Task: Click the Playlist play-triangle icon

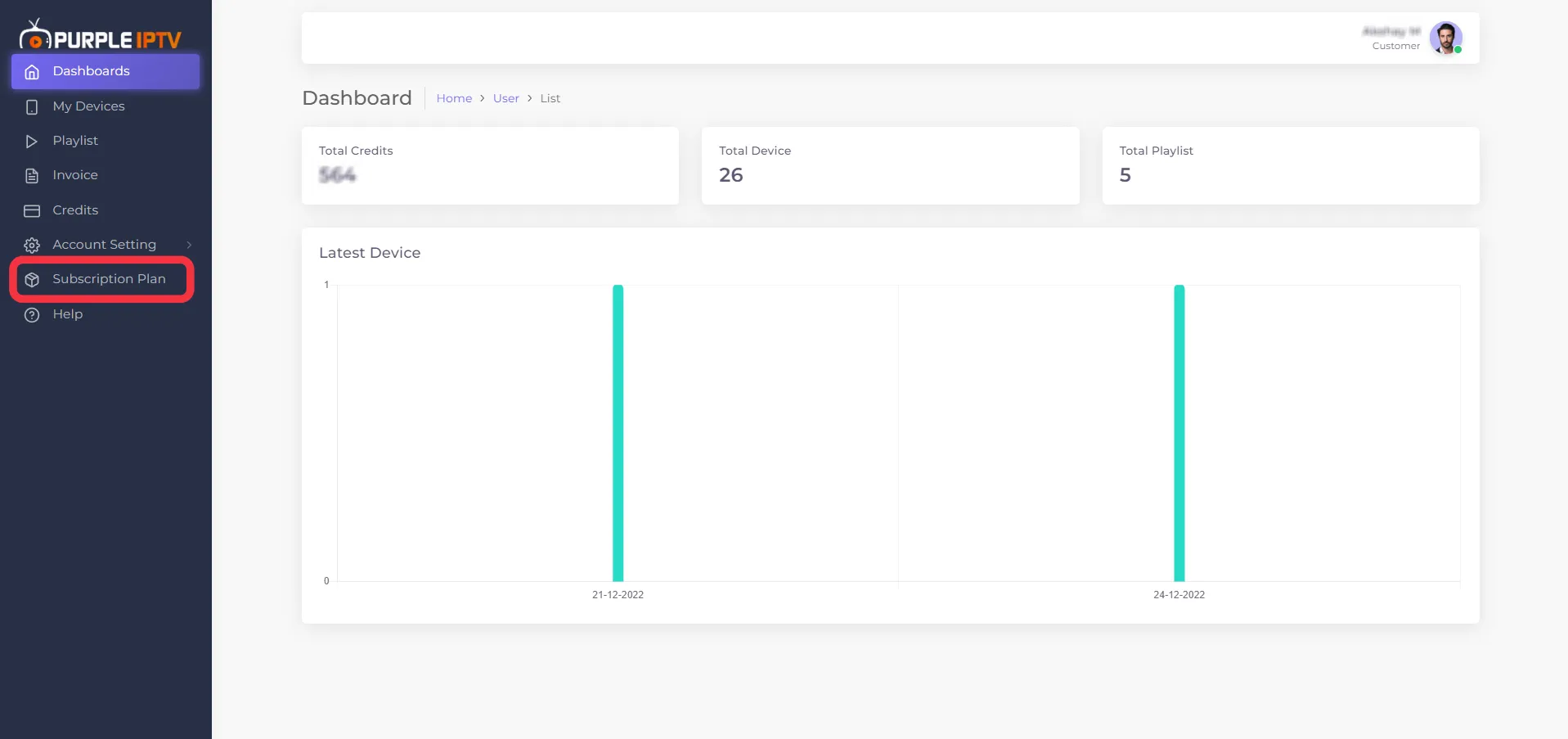Action: [32, 142]
